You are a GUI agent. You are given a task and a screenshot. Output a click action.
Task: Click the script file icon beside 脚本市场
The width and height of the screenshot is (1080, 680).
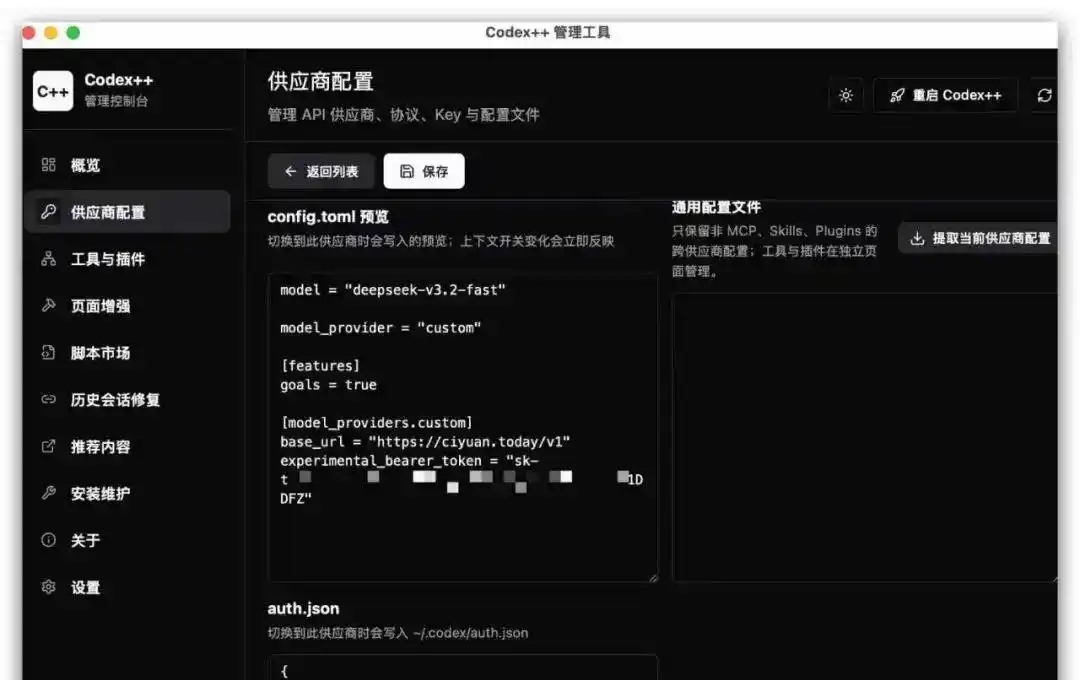tap(48, 352)
